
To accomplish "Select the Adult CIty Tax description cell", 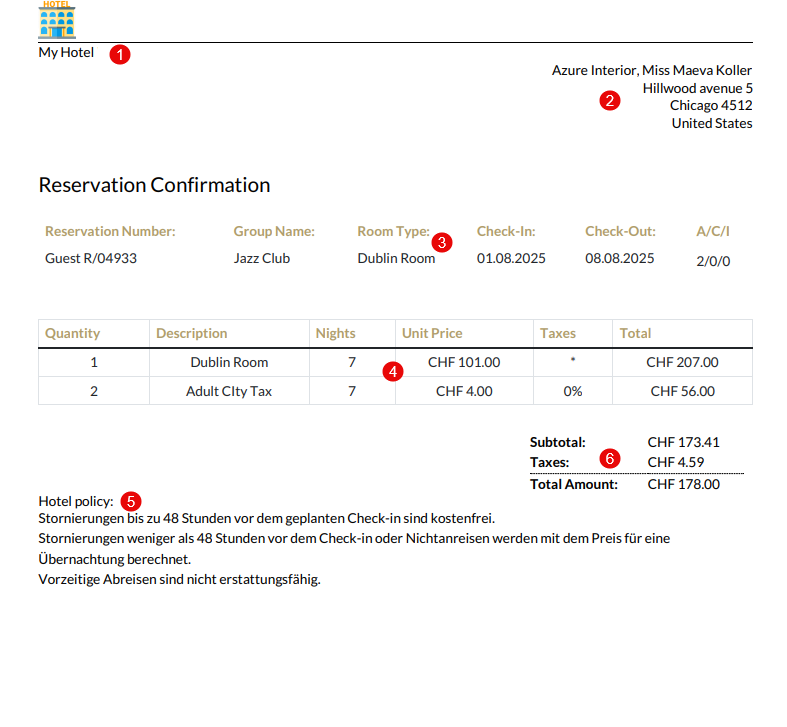I will pos(229,392).
